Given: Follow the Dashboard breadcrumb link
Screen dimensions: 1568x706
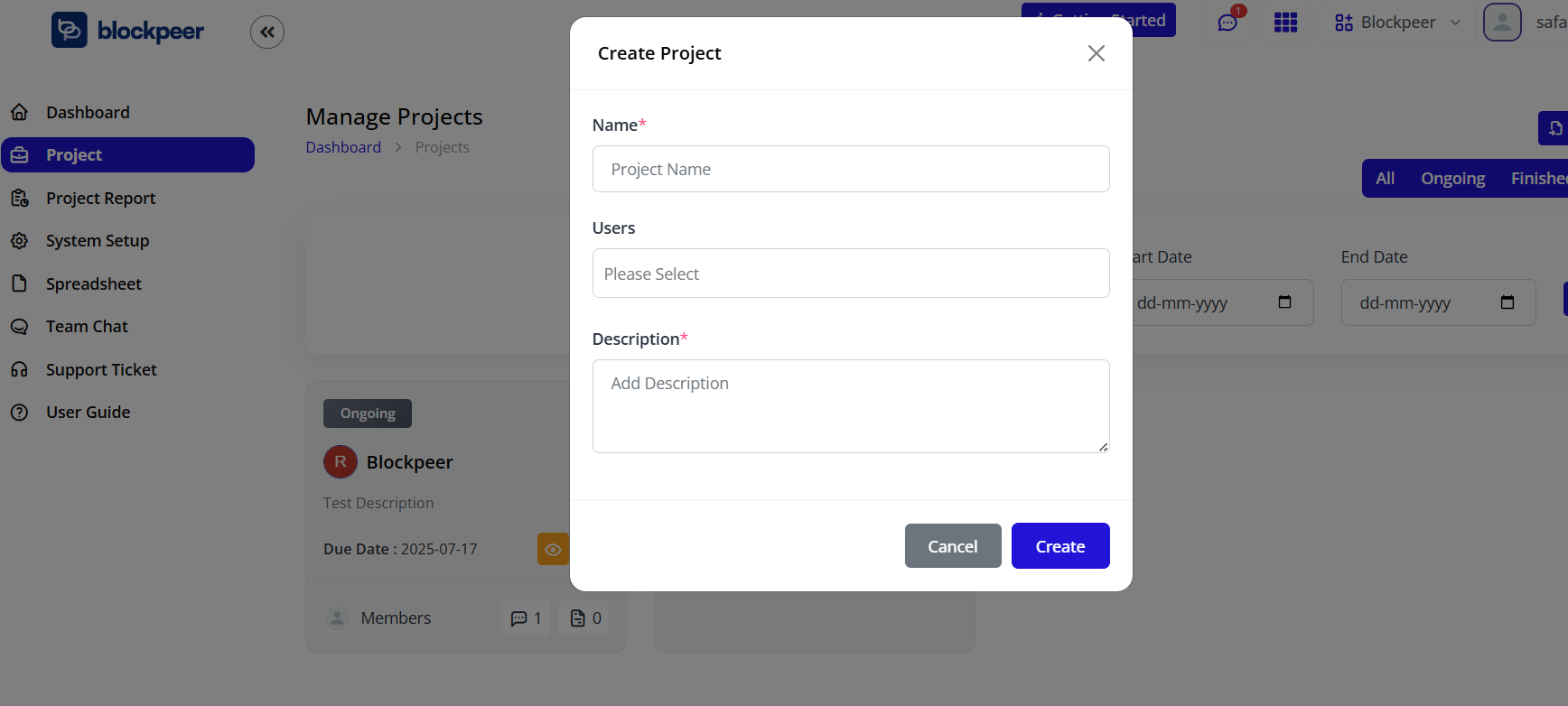Looking at the screenshot, I should coord(343,146).
